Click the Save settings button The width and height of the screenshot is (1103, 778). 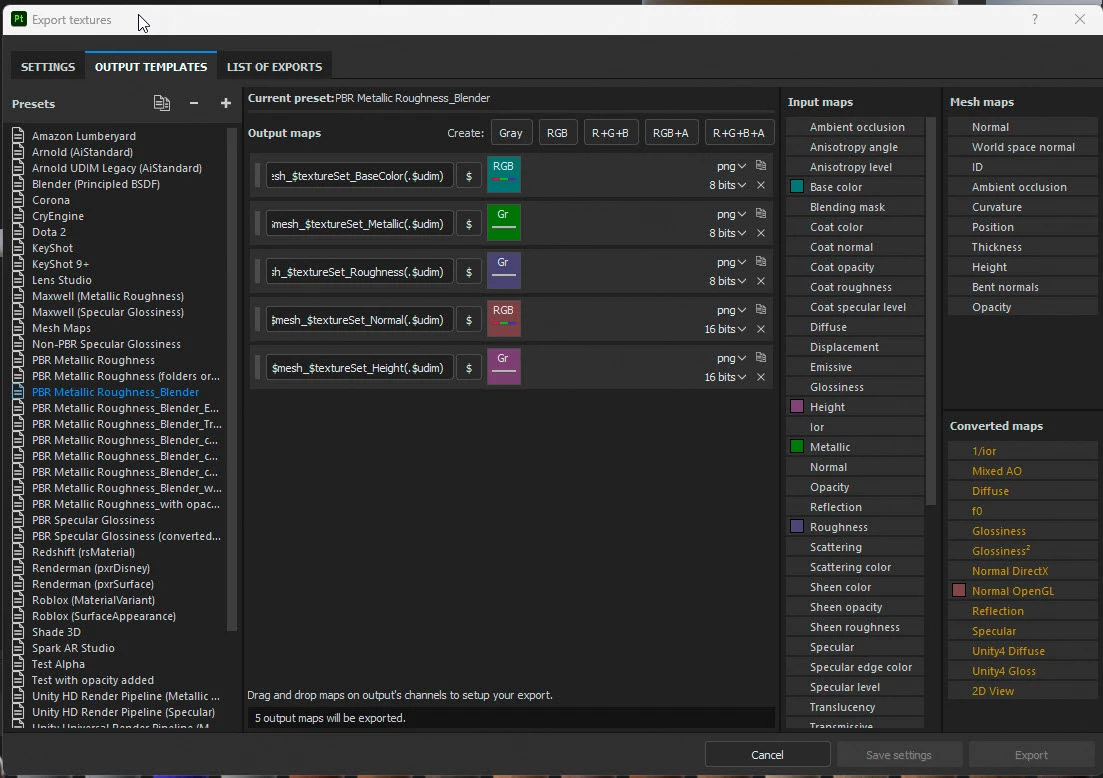898,755
